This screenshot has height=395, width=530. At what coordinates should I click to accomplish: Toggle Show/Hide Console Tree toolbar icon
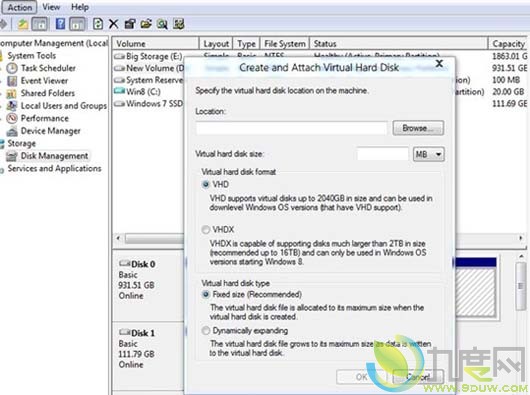pos(40,24)
